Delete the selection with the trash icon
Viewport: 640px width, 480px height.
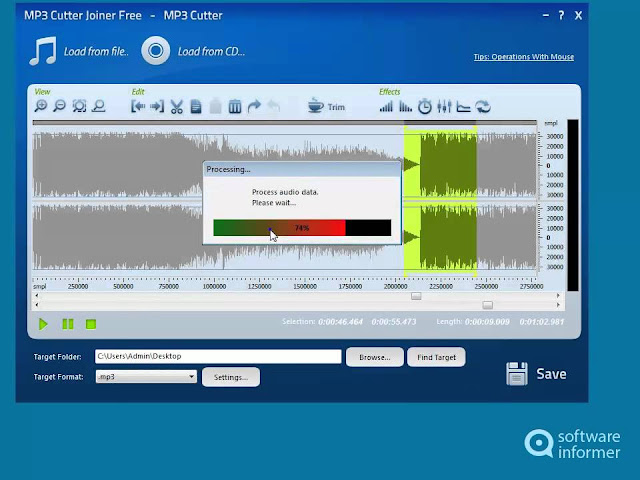point(235,107)
